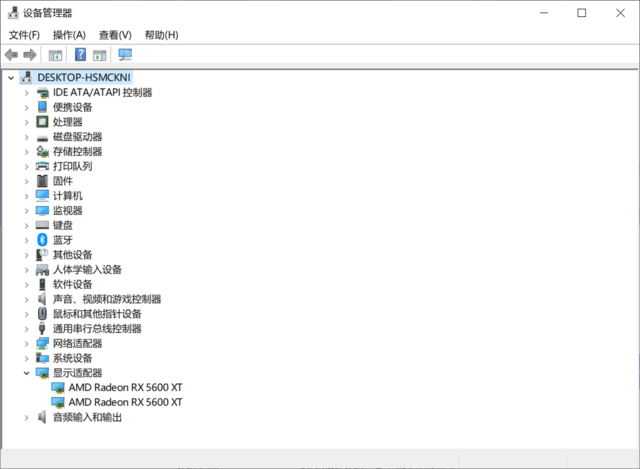Click the 处理器 processor chip icon

(x=42, y=122)
